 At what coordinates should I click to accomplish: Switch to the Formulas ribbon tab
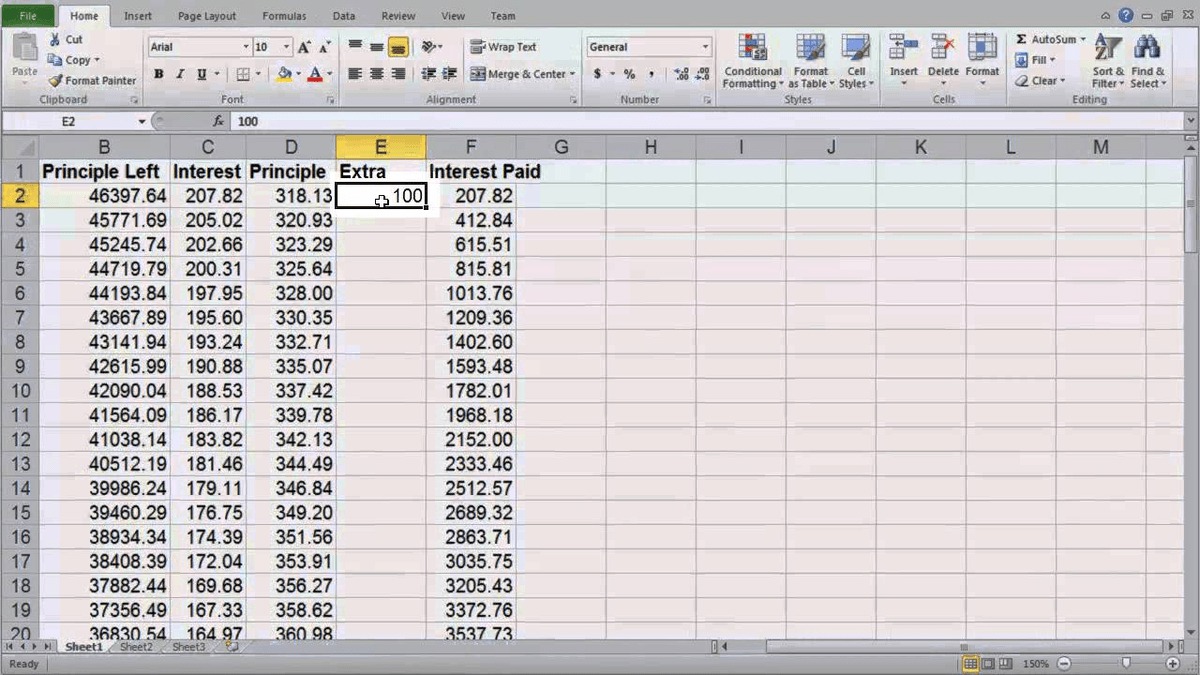(284, 16)
